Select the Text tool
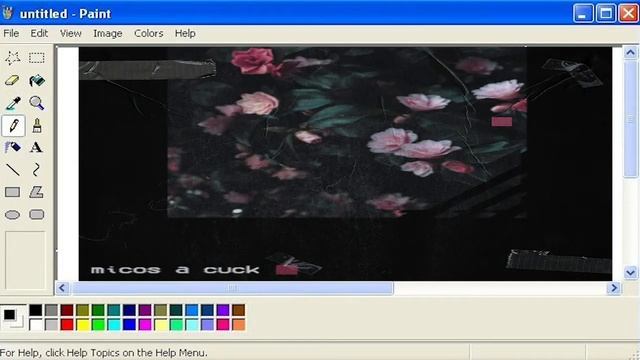Screen dimensions: 640x360 tap(37, 147)
